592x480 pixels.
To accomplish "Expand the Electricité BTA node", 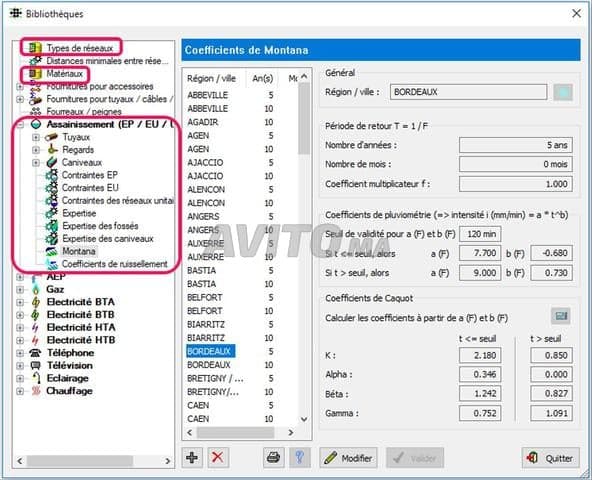I will point(20,302).
